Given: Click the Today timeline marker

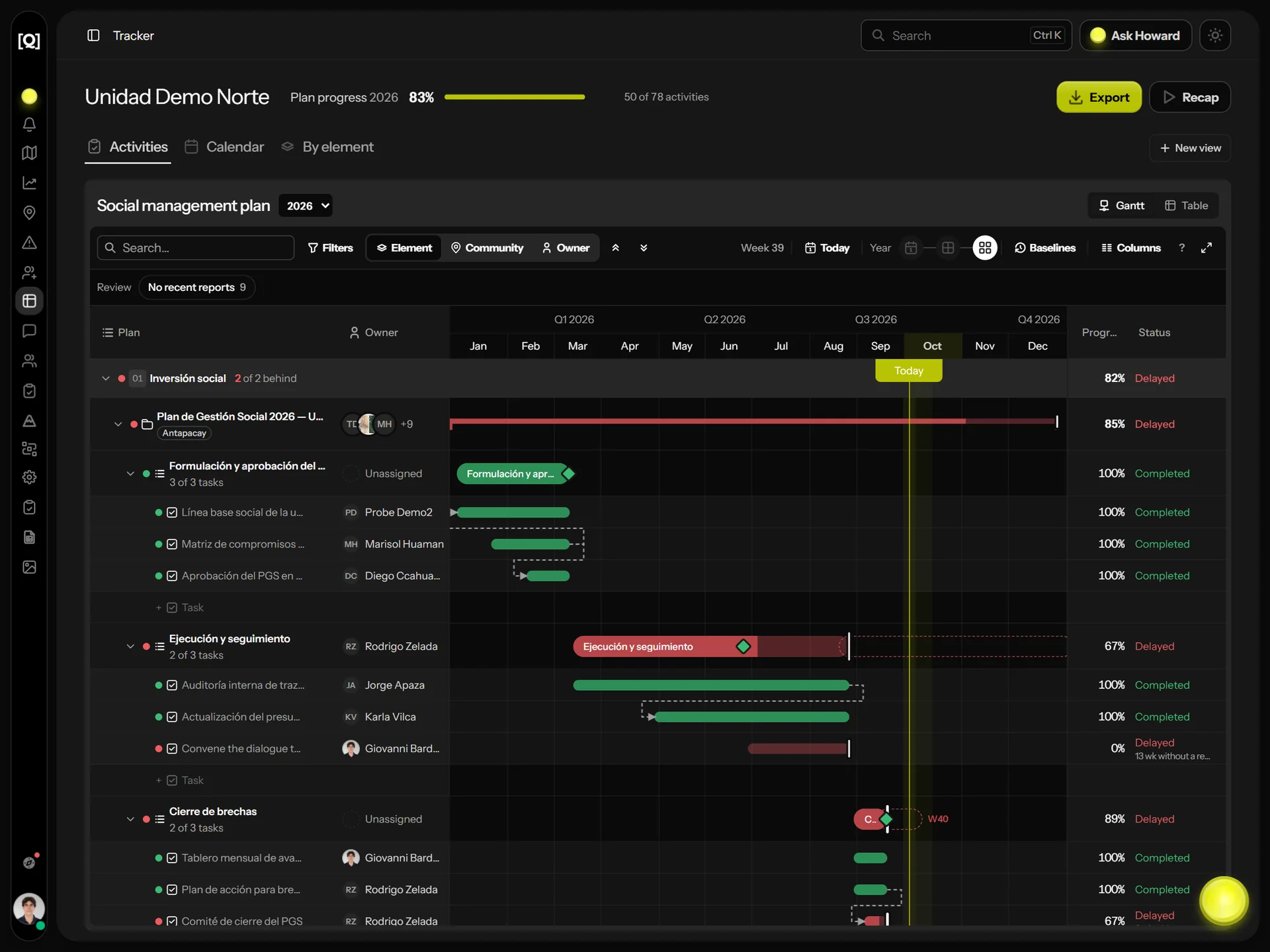Looking at the screenshot, I should pyautogui.click(x=909, y=371).
